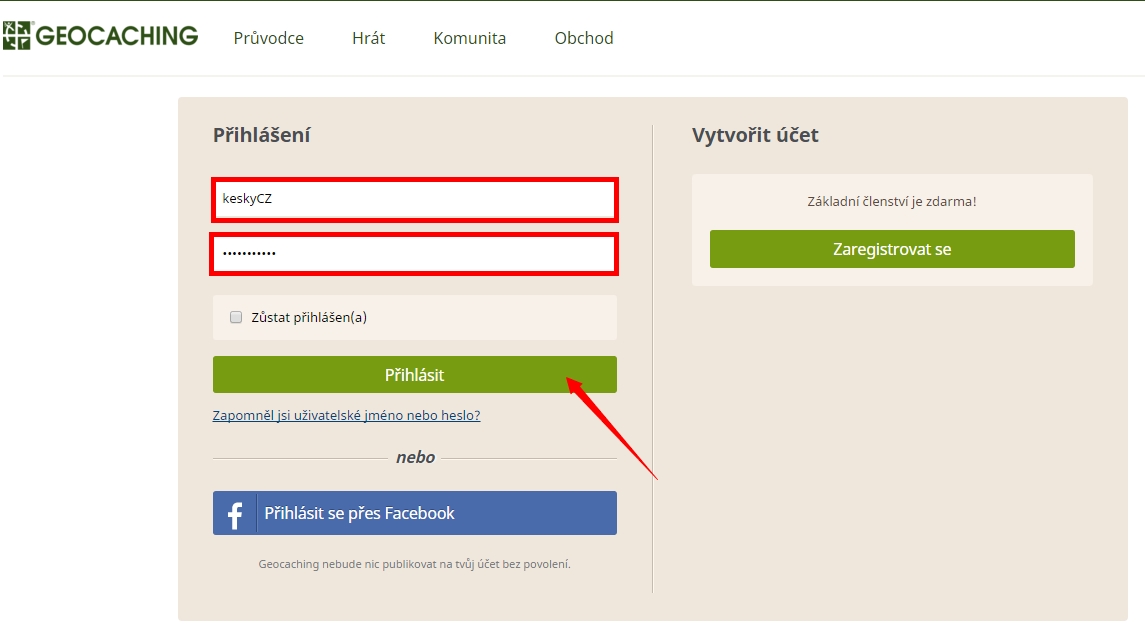
Task: Click the Geocaching logo
Action: [x=100, y=36]
